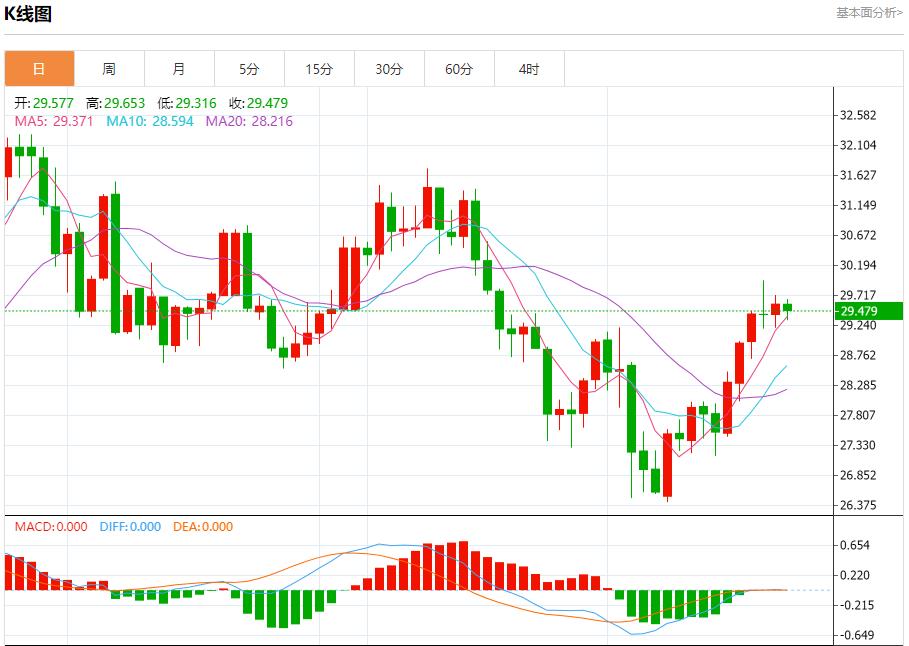
Task: Click the MA10 indicator legend label
Action: (150, 121)
